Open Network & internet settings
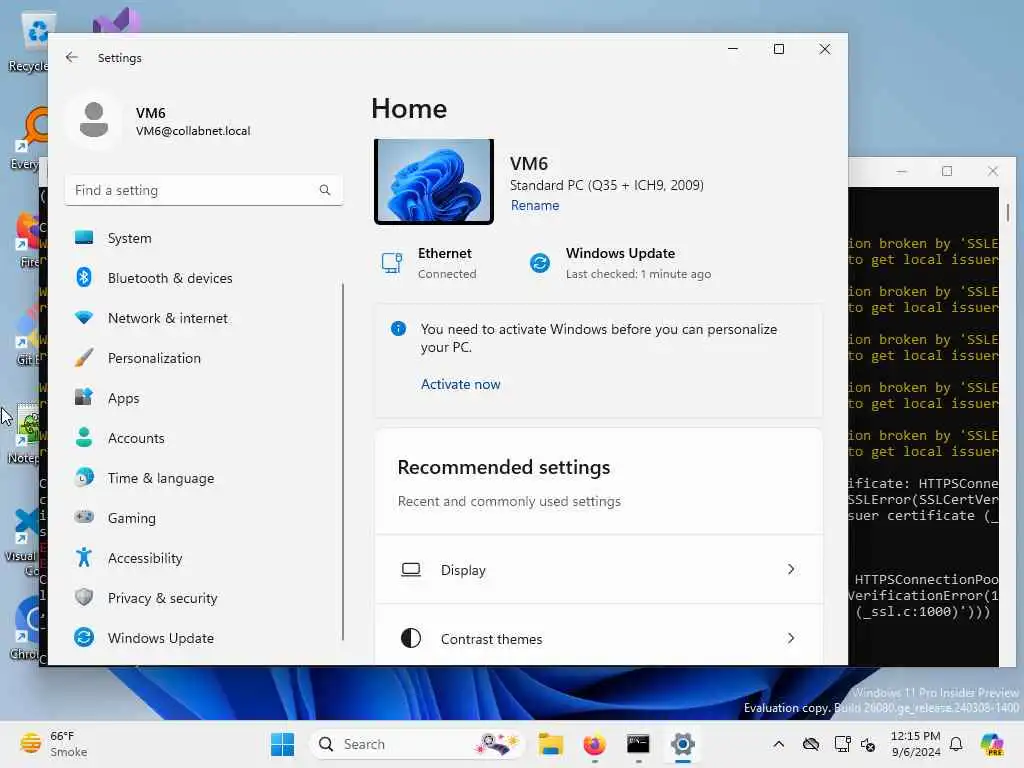 202,318
